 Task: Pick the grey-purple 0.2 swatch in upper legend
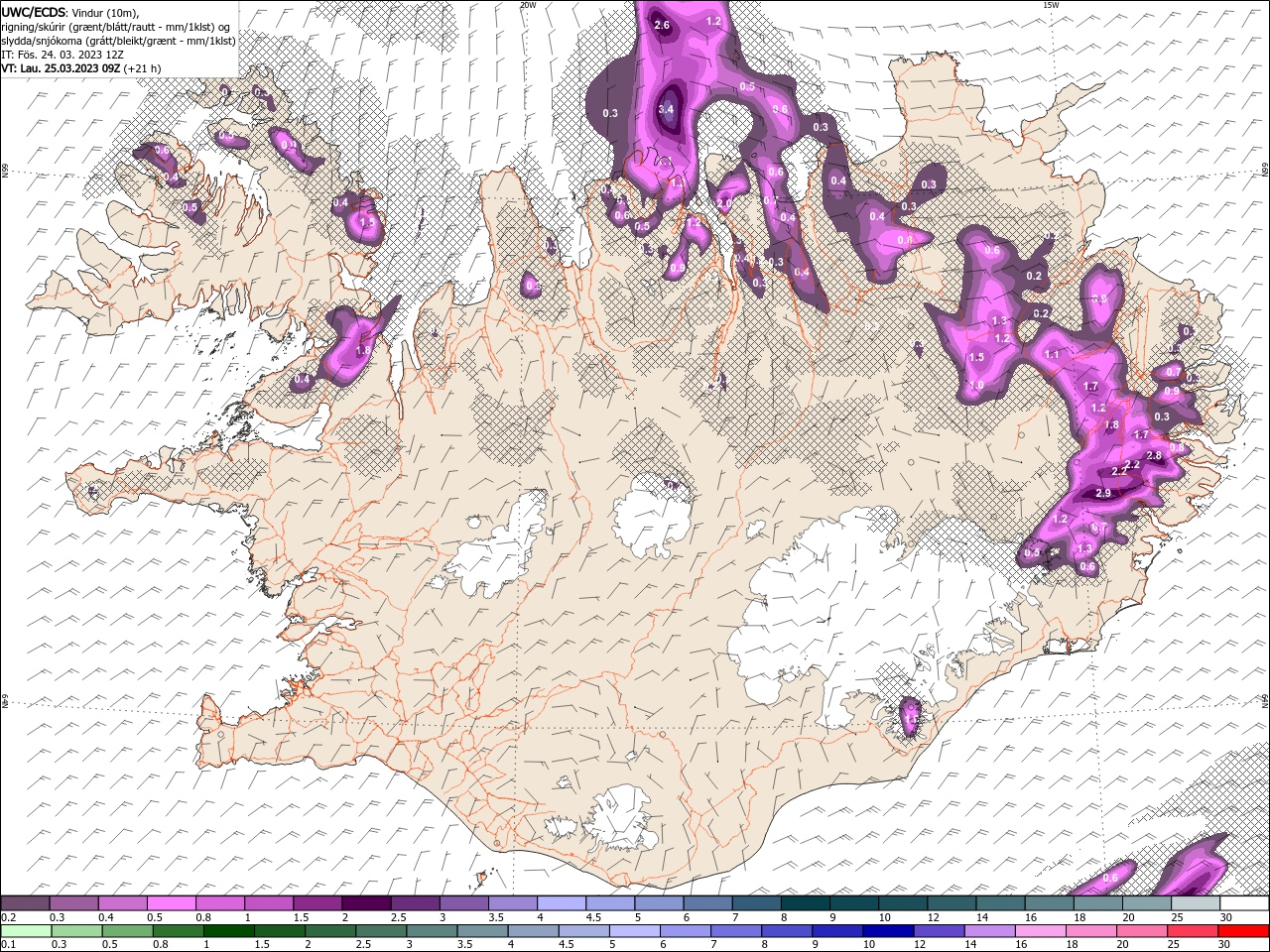25,903
